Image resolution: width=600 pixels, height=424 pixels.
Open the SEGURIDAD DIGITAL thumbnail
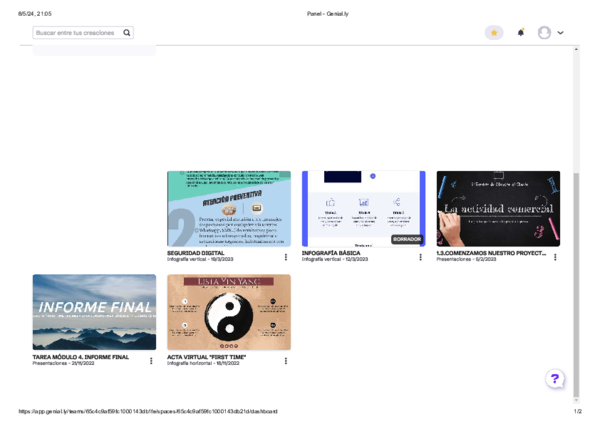coord(229,208)
